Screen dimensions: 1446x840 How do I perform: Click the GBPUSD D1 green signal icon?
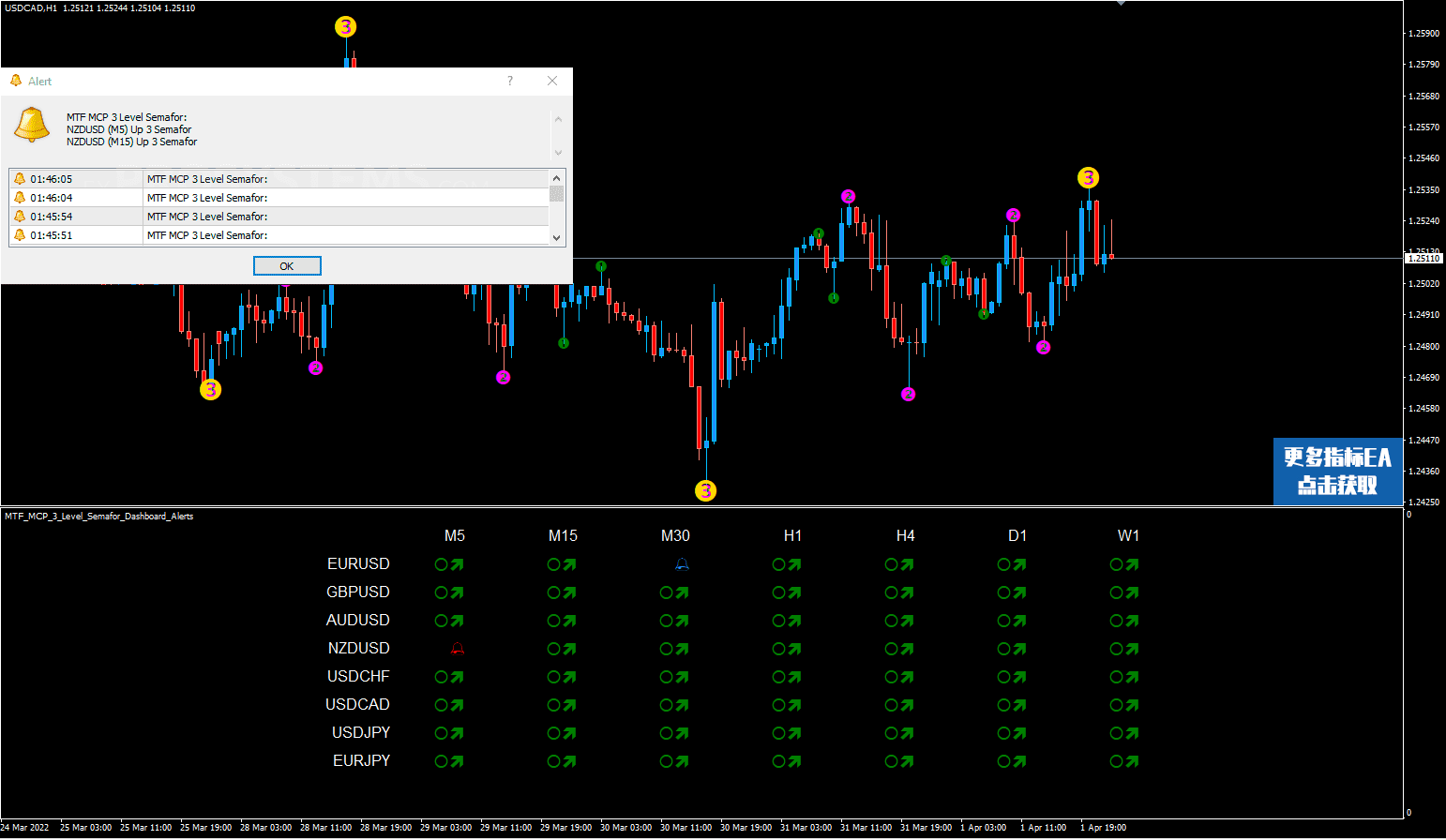coord(1012,592)
